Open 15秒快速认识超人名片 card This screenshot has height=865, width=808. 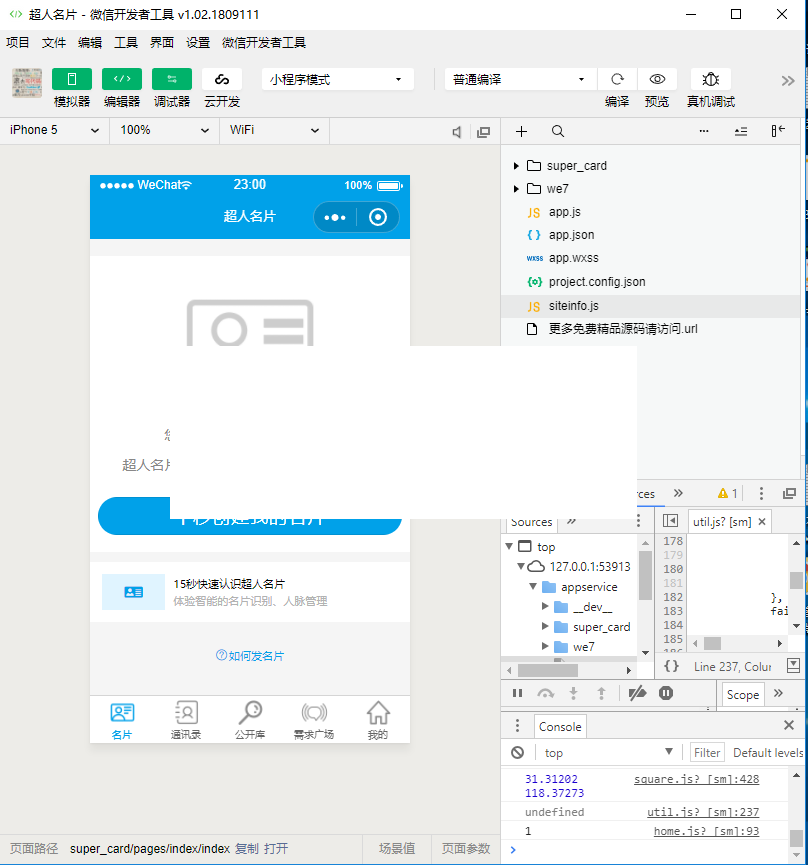250,592
